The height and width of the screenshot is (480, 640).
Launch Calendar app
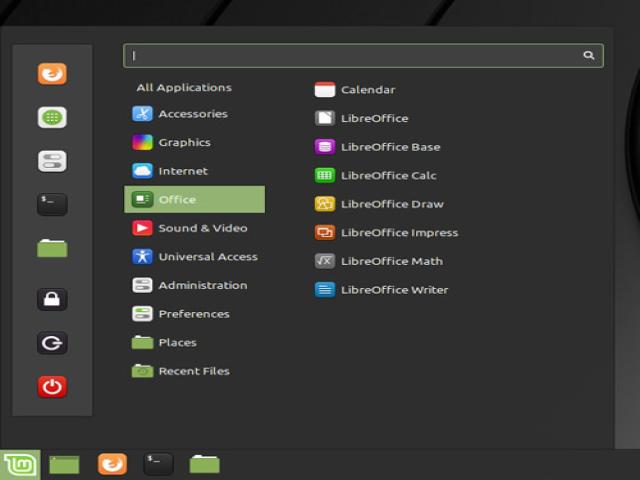[x=355, y=90]
